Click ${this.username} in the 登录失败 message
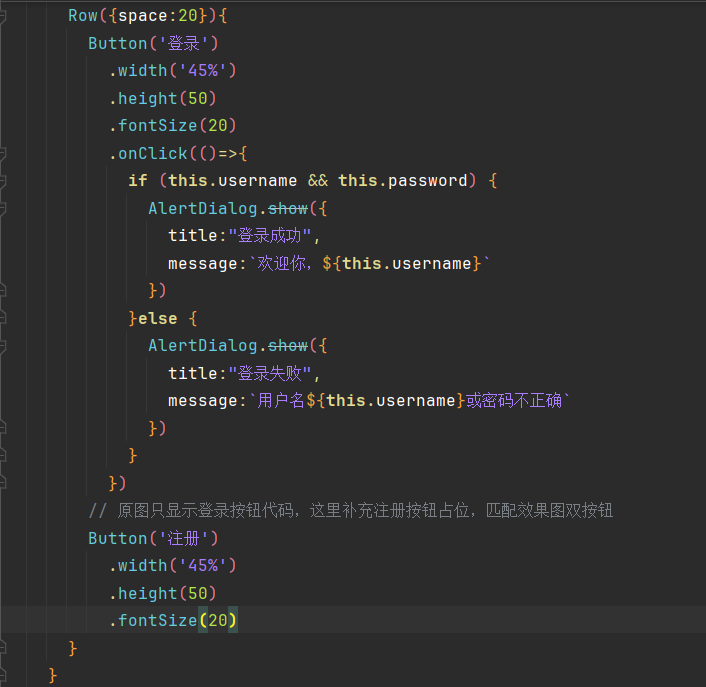 [x=386, y=401]
